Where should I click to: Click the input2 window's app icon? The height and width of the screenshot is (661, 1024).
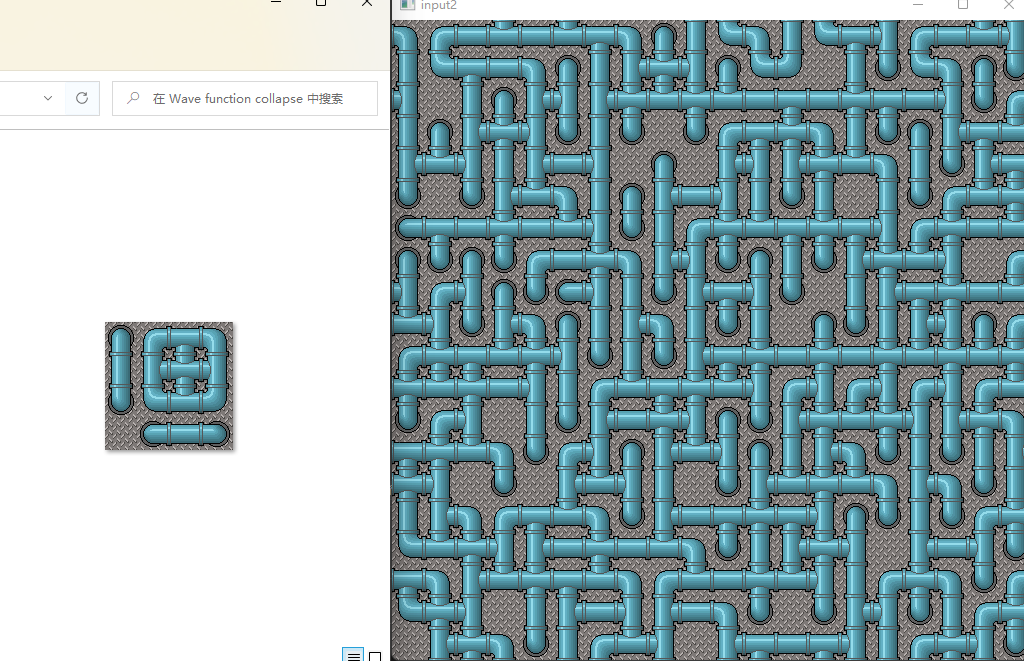tap(407, 5)
